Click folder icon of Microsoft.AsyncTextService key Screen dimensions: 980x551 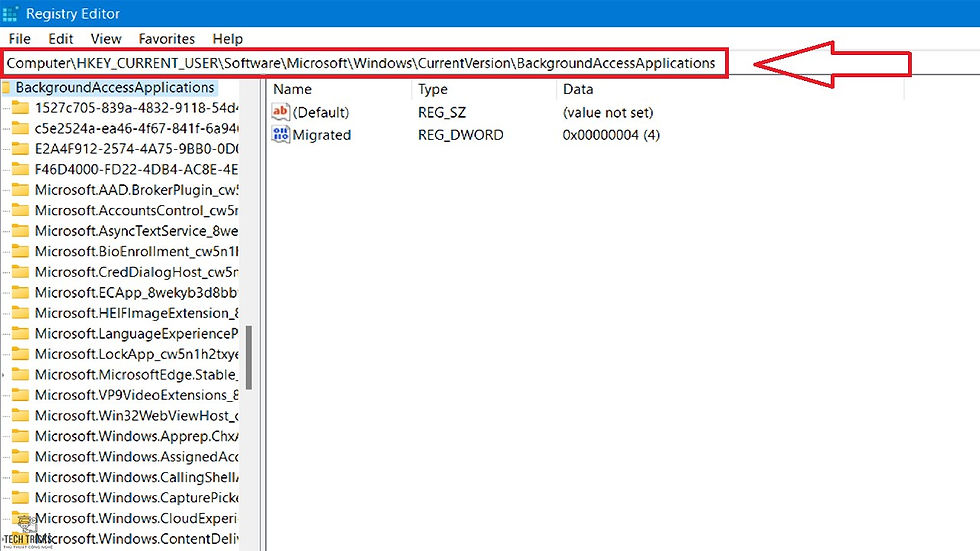[x=21, y=231]
